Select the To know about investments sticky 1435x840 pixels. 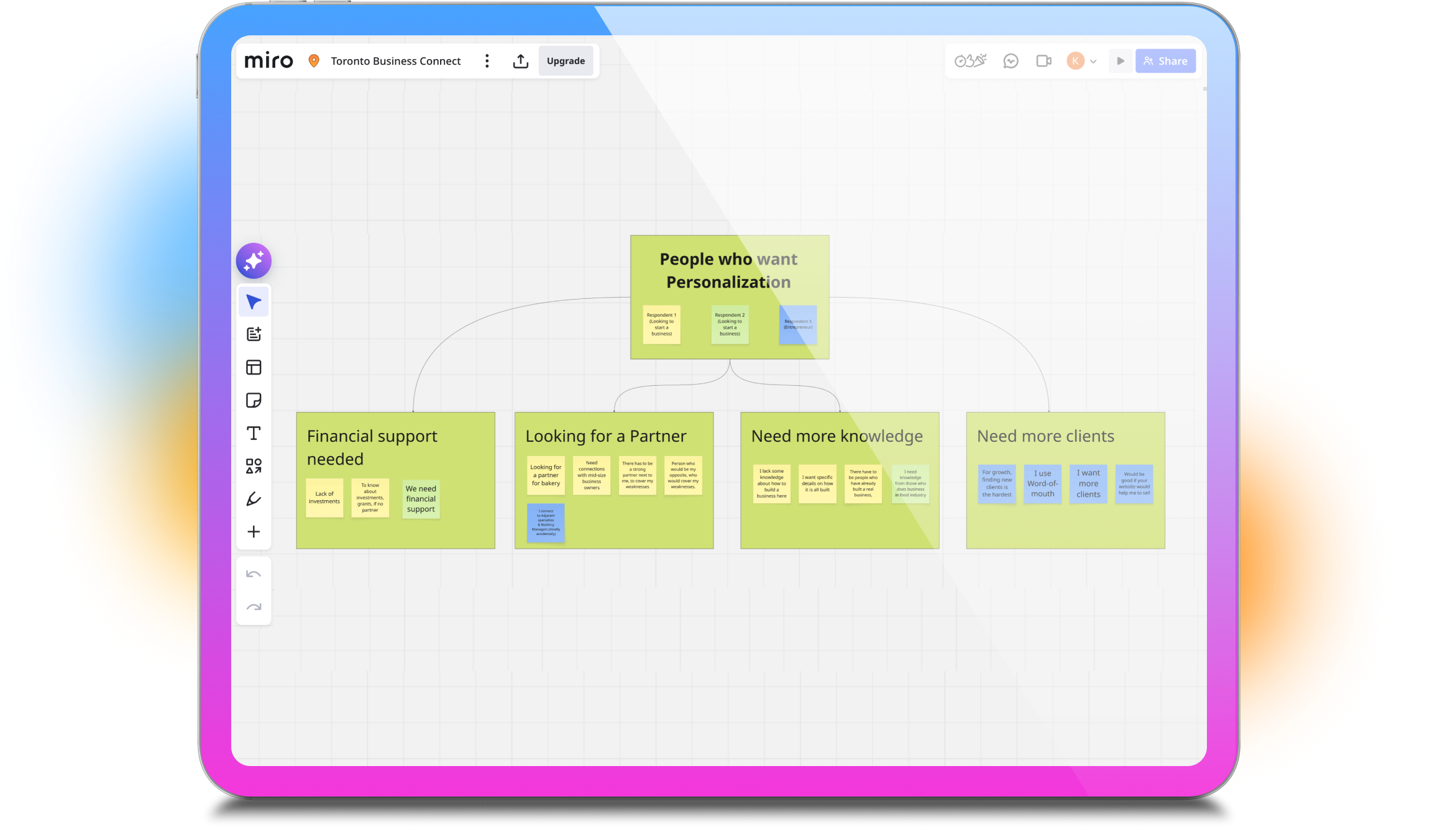(x=370, y=498)
